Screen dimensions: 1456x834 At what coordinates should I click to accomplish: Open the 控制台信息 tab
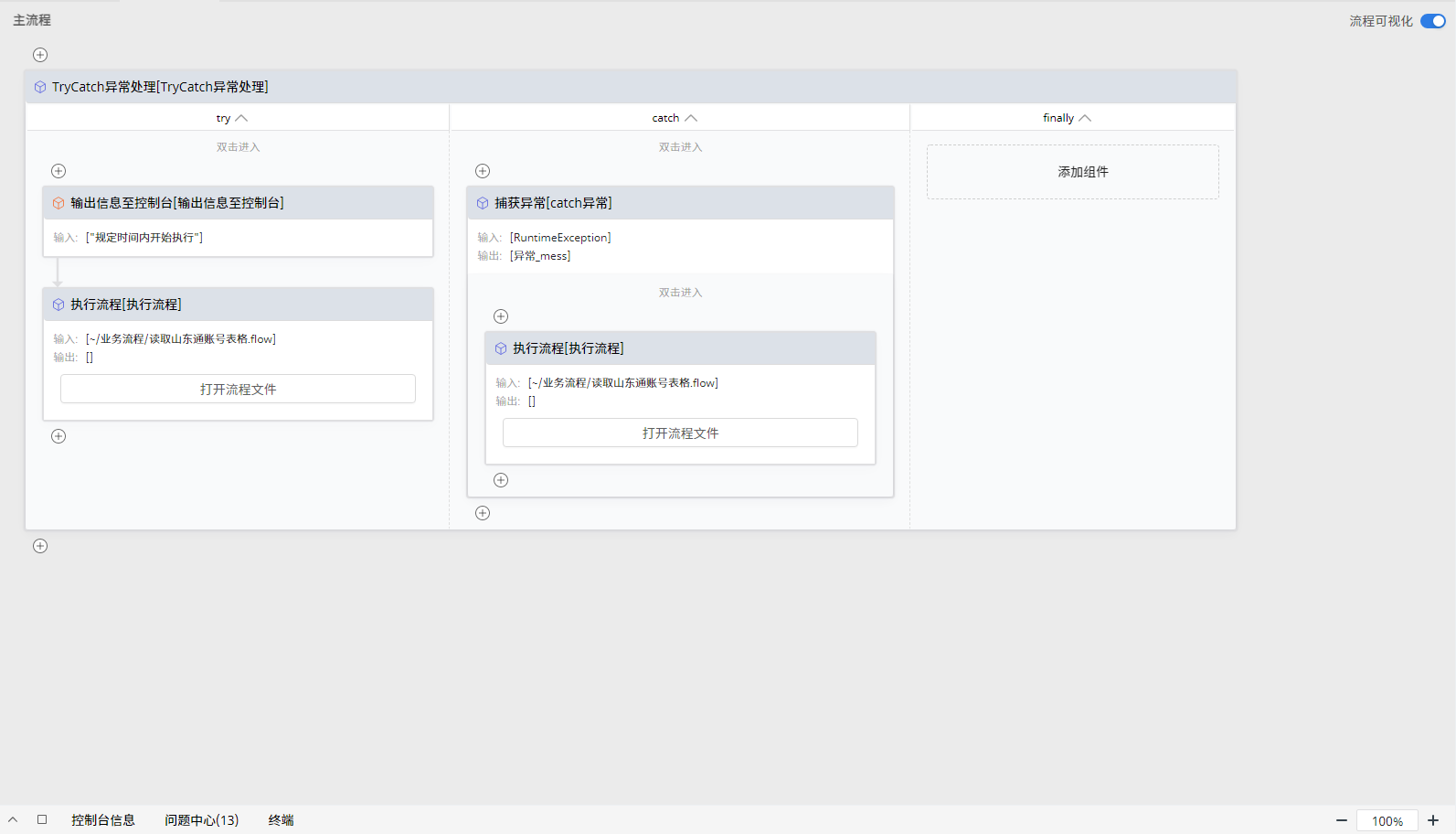tap(103, 820)
